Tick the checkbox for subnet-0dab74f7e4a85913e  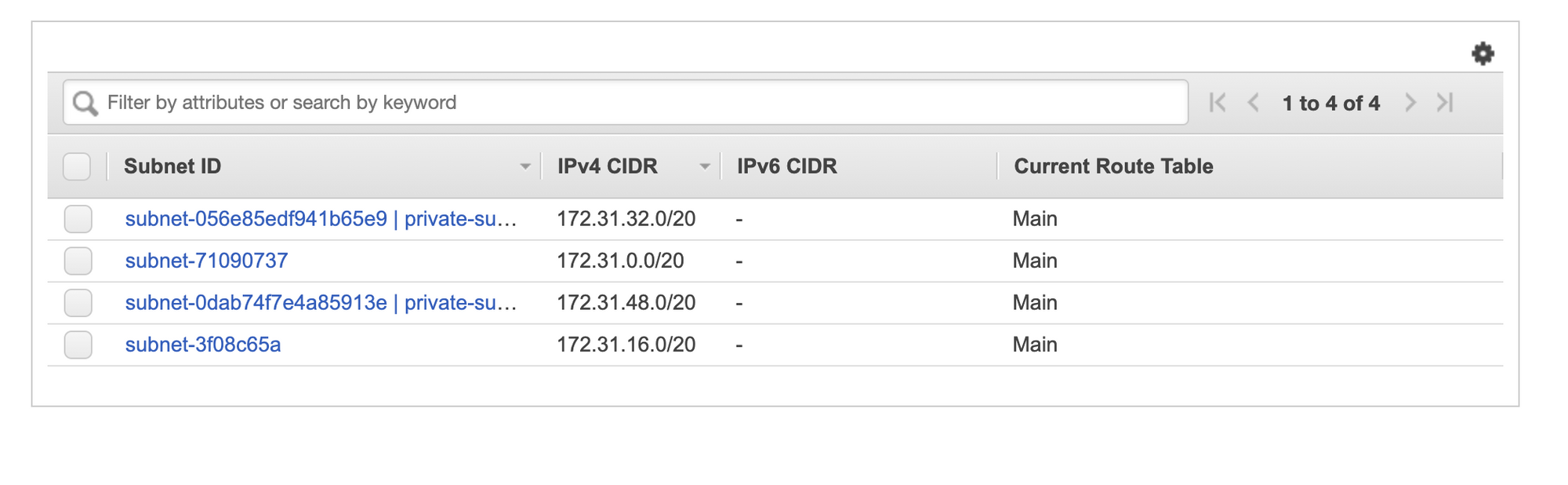click(78, 303)
